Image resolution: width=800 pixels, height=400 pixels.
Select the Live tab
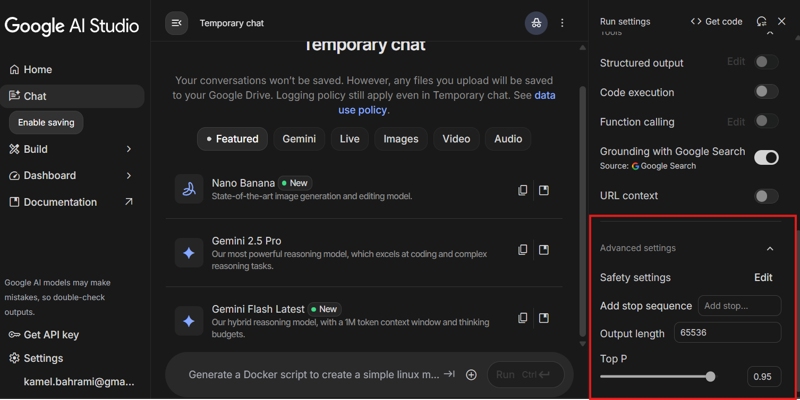point(349,139)
